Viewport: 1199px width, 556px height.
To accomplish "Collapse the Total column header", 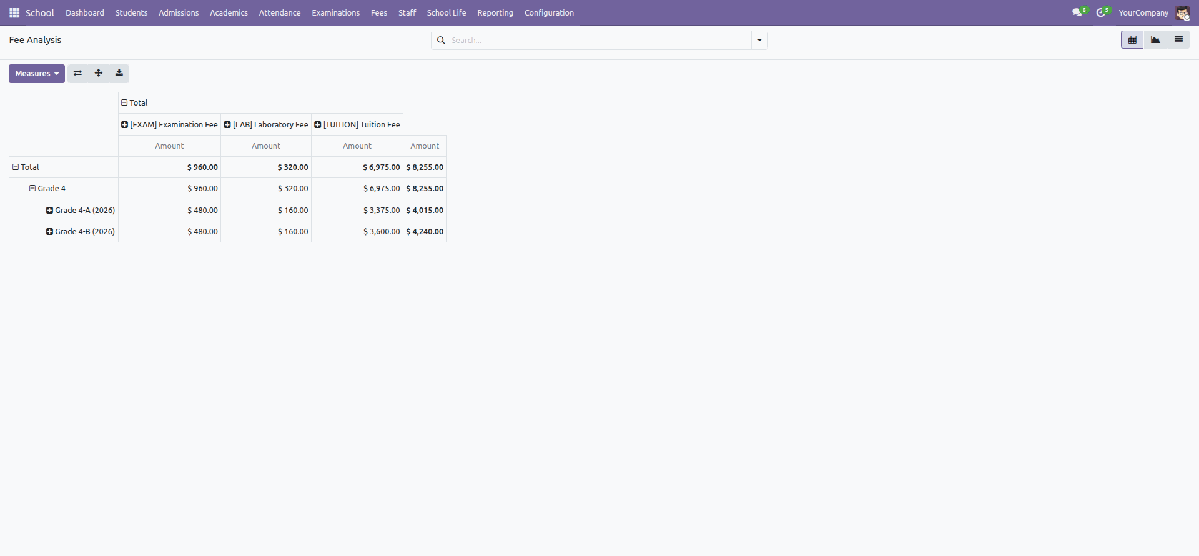I will pos(134,102).
